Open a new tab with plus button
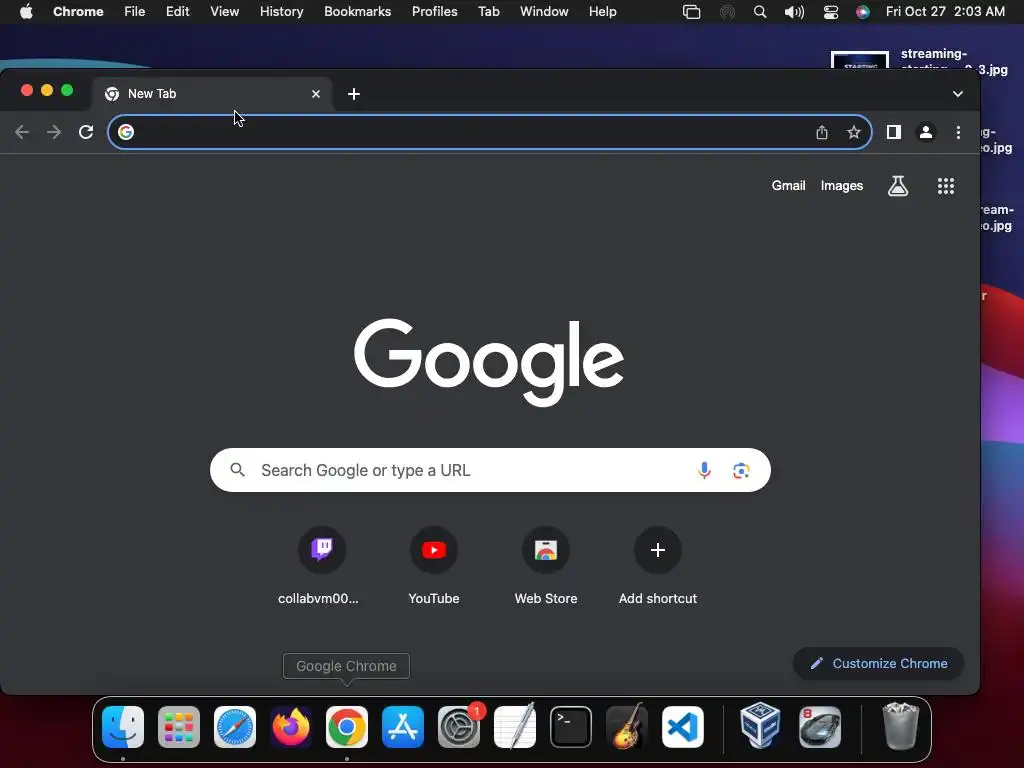Image resolution: width=1024 pixels, height=768 pixels. tap(354, 94)
